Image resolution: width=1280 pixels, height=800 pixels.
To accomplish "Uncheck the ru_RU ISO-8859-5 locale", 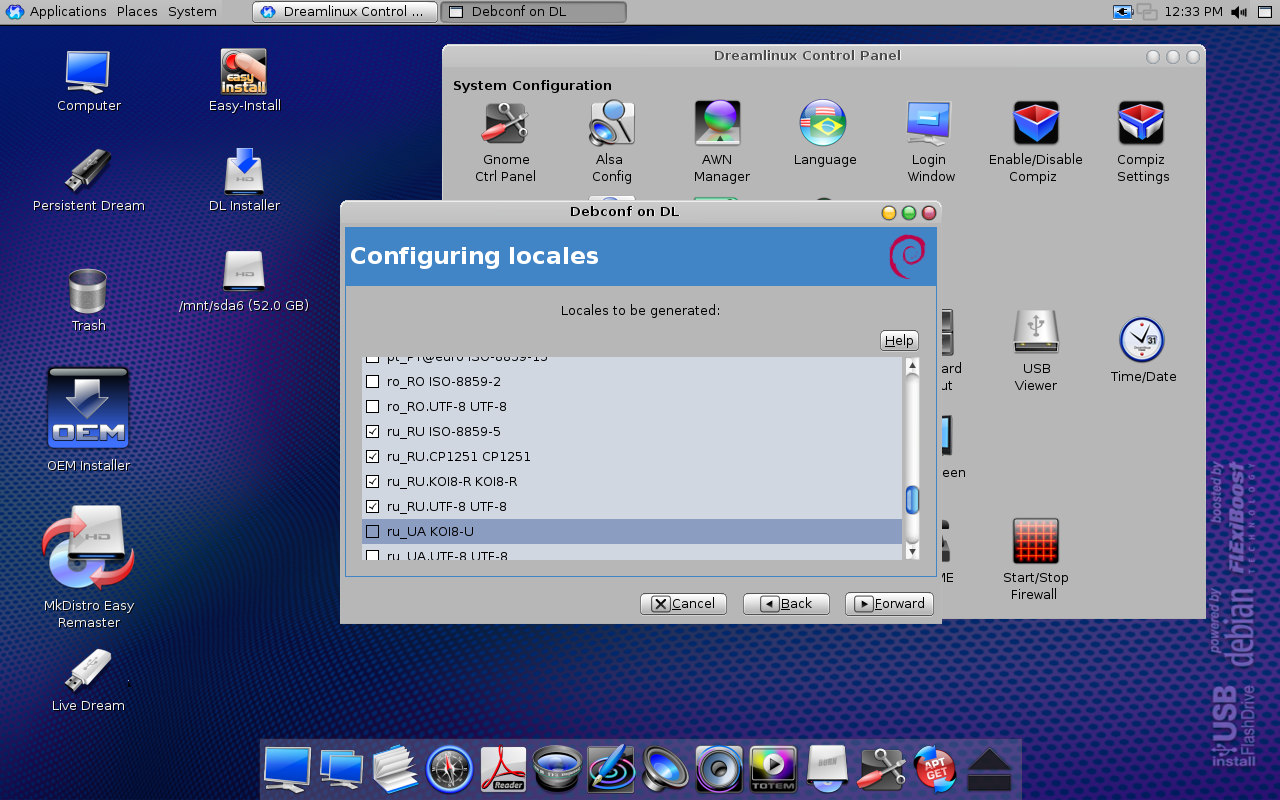I will click(x=373, y=432).
